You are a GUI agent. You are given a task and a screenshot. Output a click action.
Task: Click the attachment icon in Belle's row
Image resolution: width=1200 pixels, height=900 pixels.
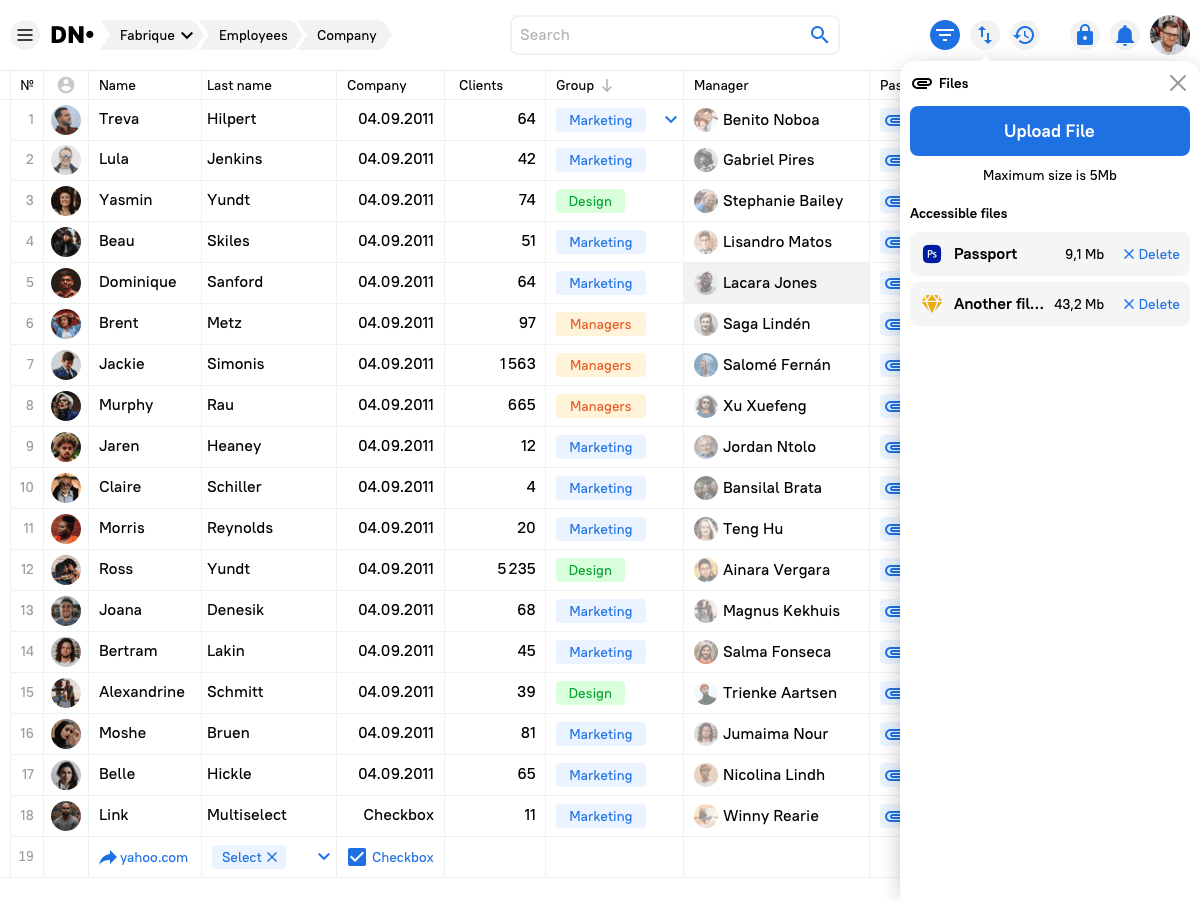[x=891, y=775]
